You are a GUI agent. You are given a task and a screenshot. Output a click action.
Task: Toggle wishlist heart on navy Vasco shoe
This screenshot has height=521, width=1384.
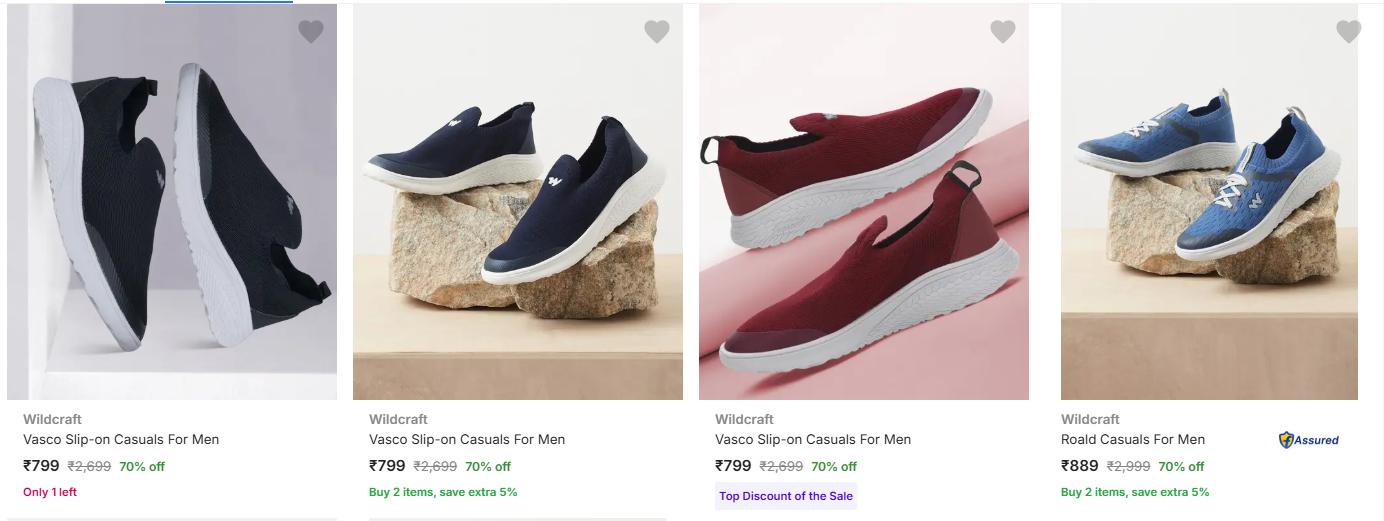pyautogui.click(x=657, y=32)
